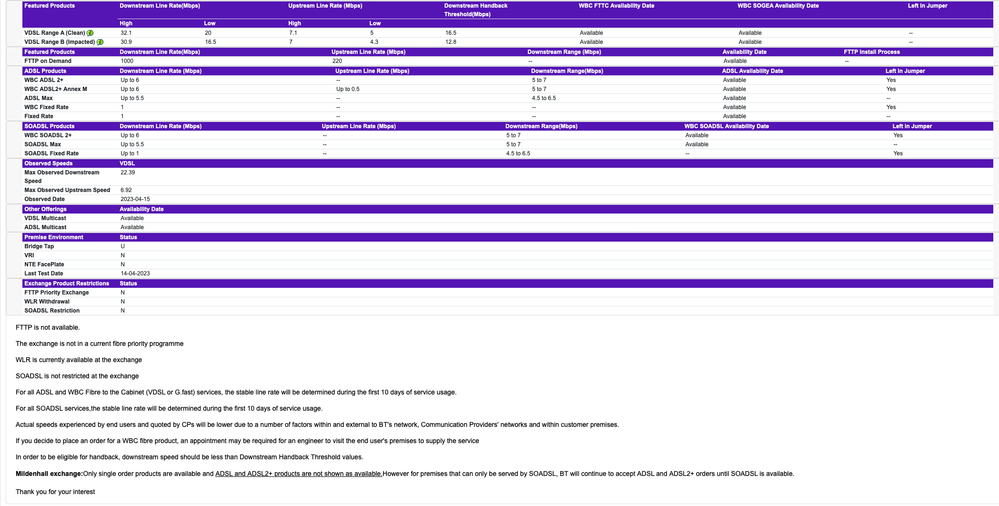Select the 'Up to 0.5' upstream value
The image size is (999, 506).
point(348,89)
